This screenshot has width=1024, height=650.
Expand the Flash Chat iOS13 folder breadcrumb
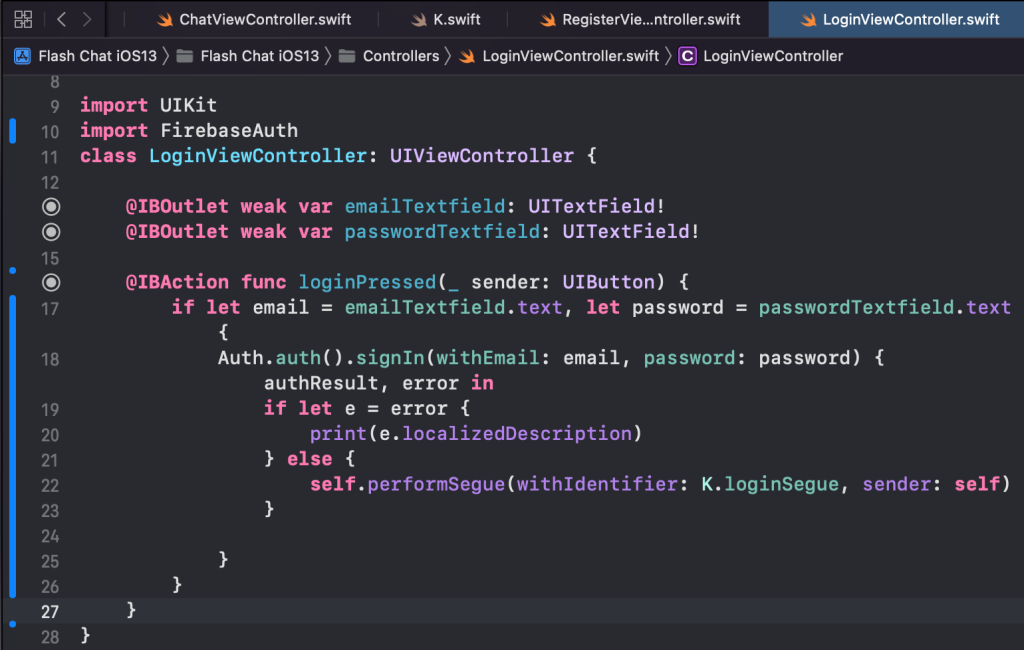click(259, 56)
